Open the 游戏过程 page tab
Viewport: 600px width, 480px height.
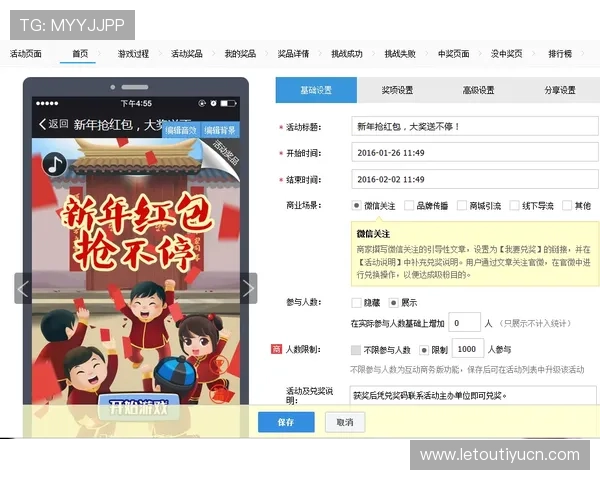(133, 54)
